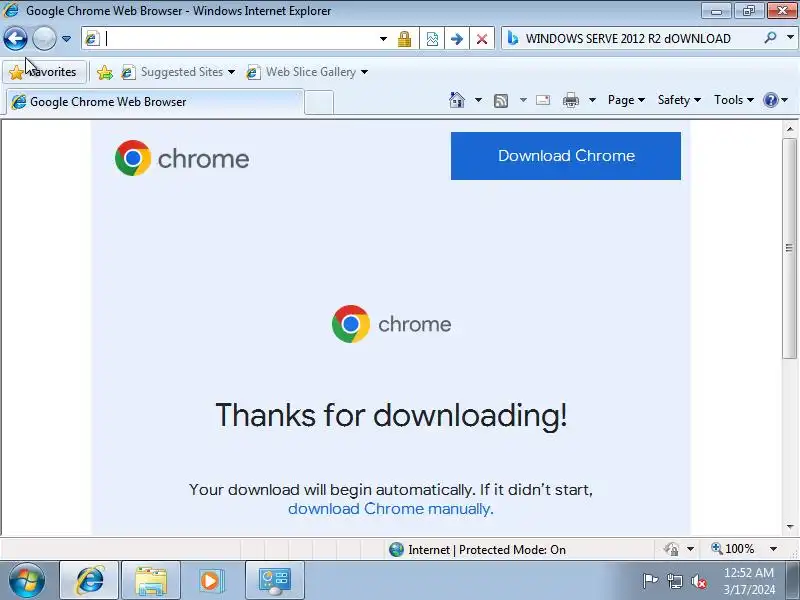Click the 100% zoom level button
Image resolution: width=800 pixels, height=600 pixels.
733,549
